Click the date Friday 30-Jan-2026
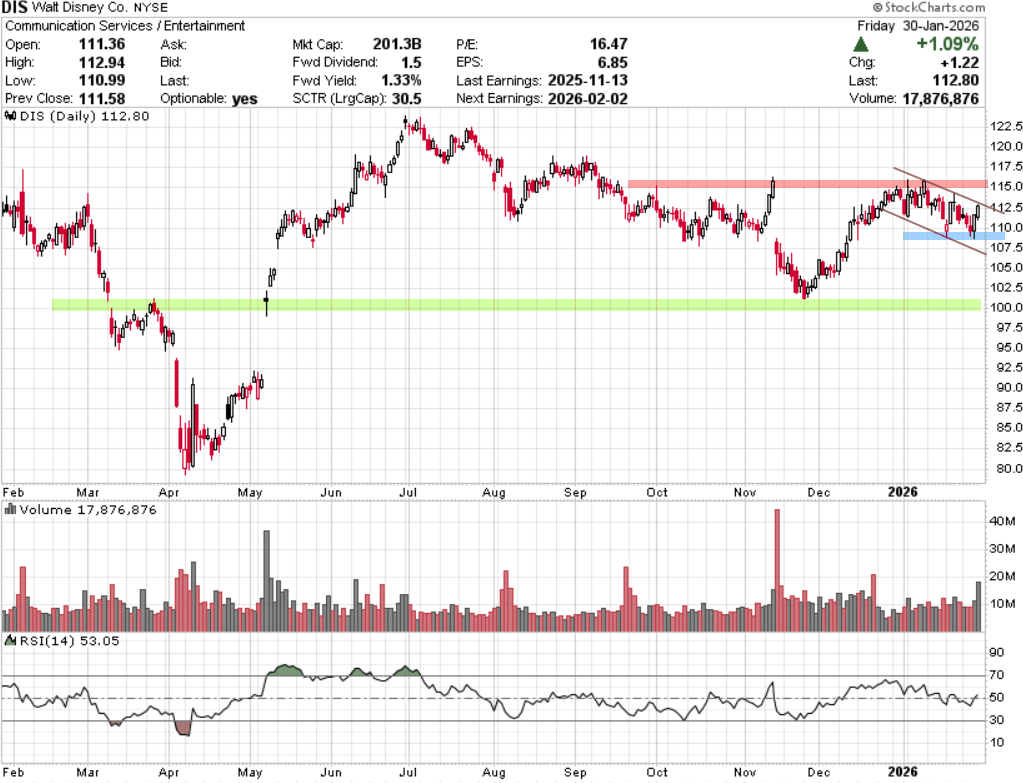 (918, 26)
